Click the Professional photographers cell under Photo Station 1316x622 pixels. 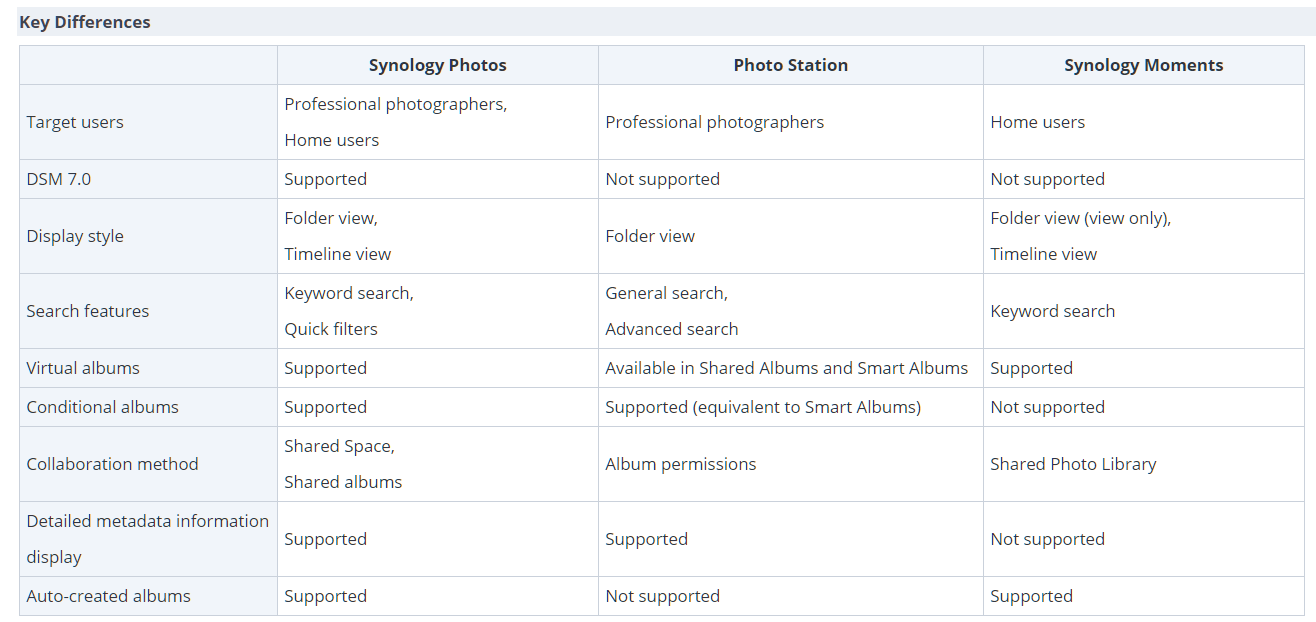pyautogui.click(x=714, y=122)
